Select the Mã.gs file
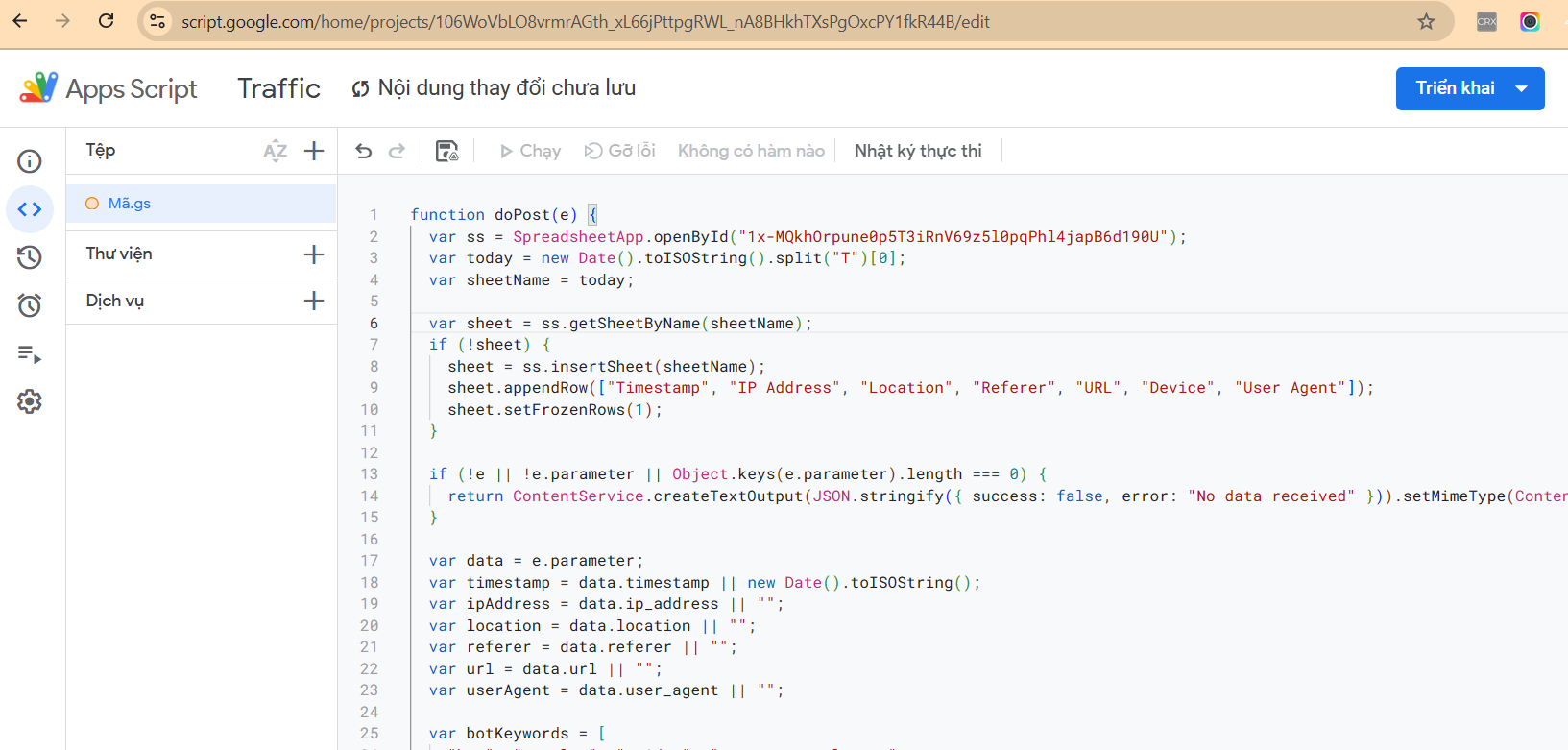The height and width of the screenshot is (750, 1568). coord(130,204)
